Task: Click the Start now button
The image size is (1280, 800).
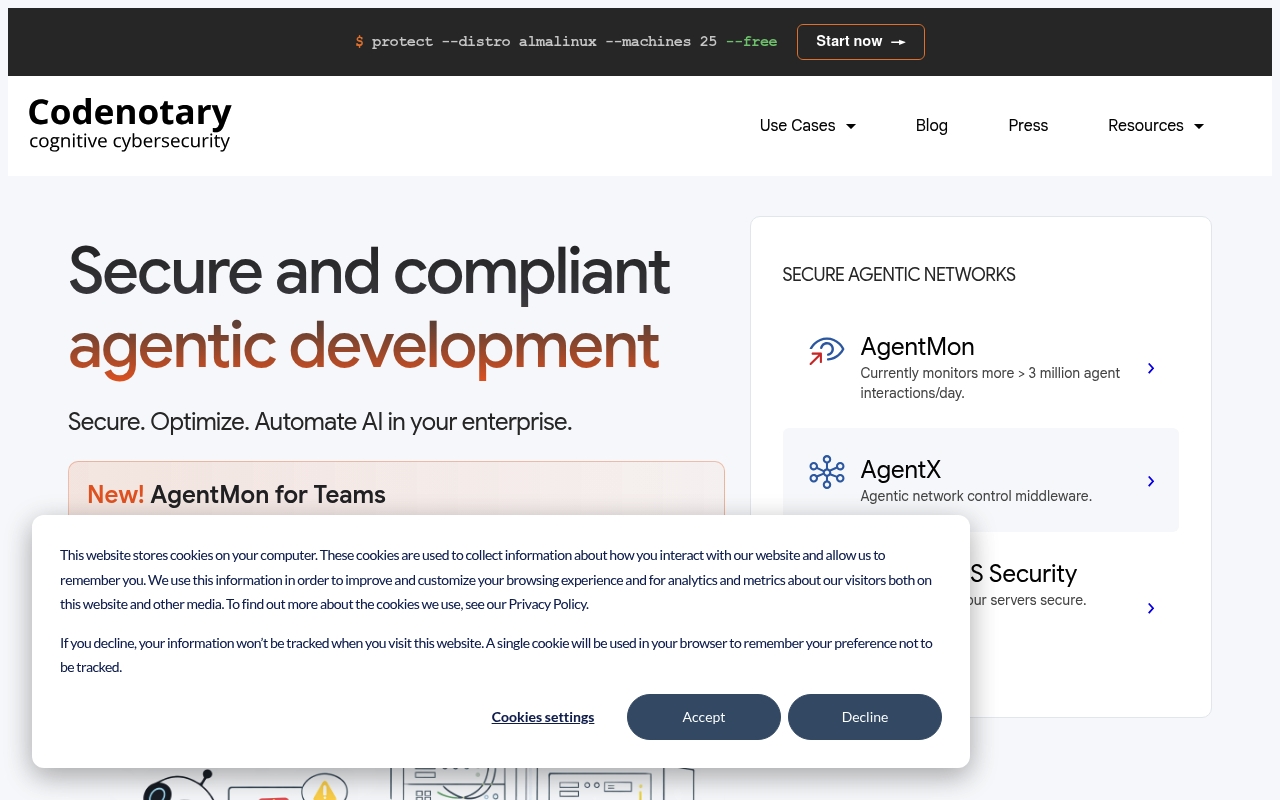Action: click(861, 42)
